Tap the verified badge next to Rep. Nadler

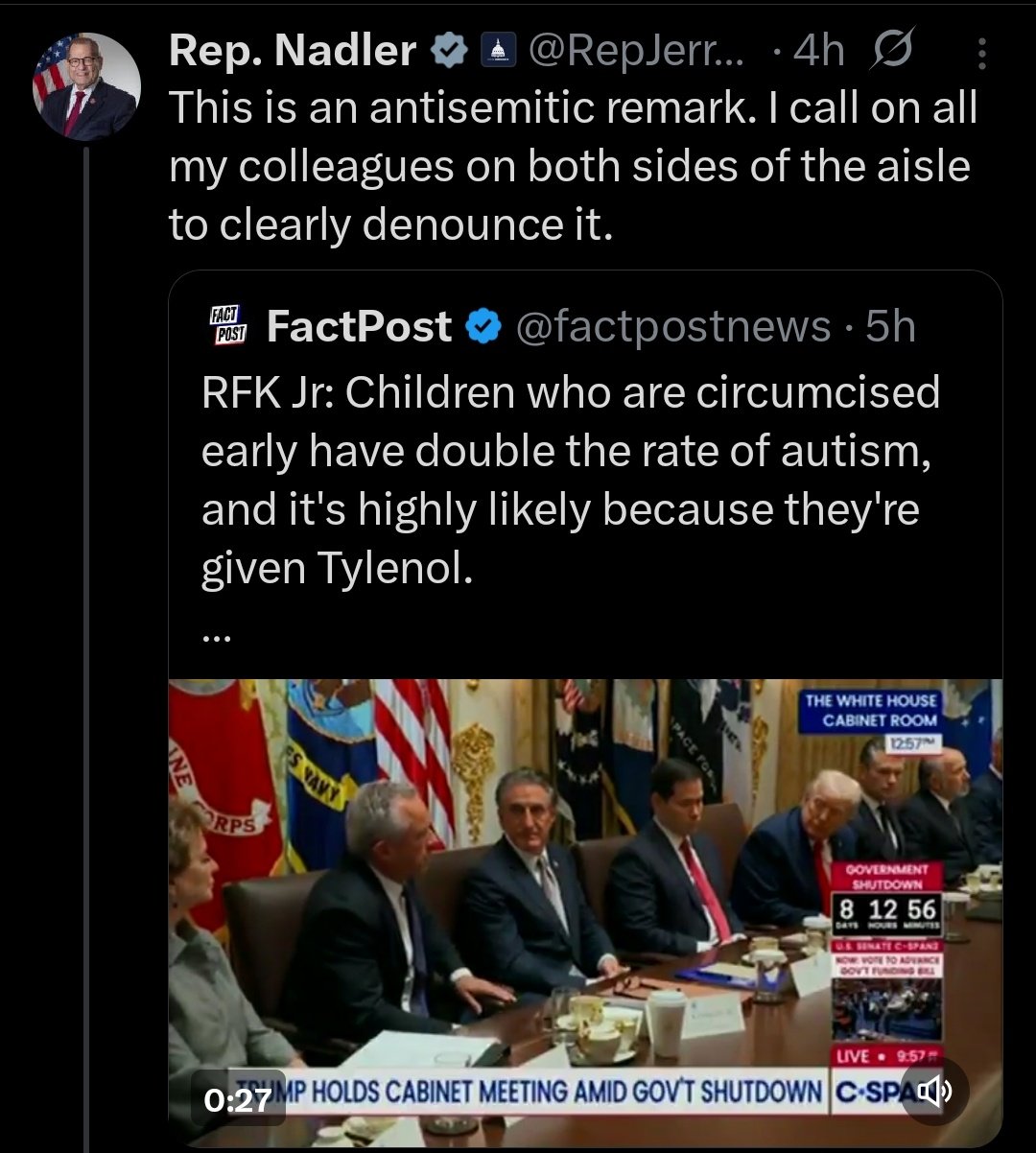click(449, 51)
